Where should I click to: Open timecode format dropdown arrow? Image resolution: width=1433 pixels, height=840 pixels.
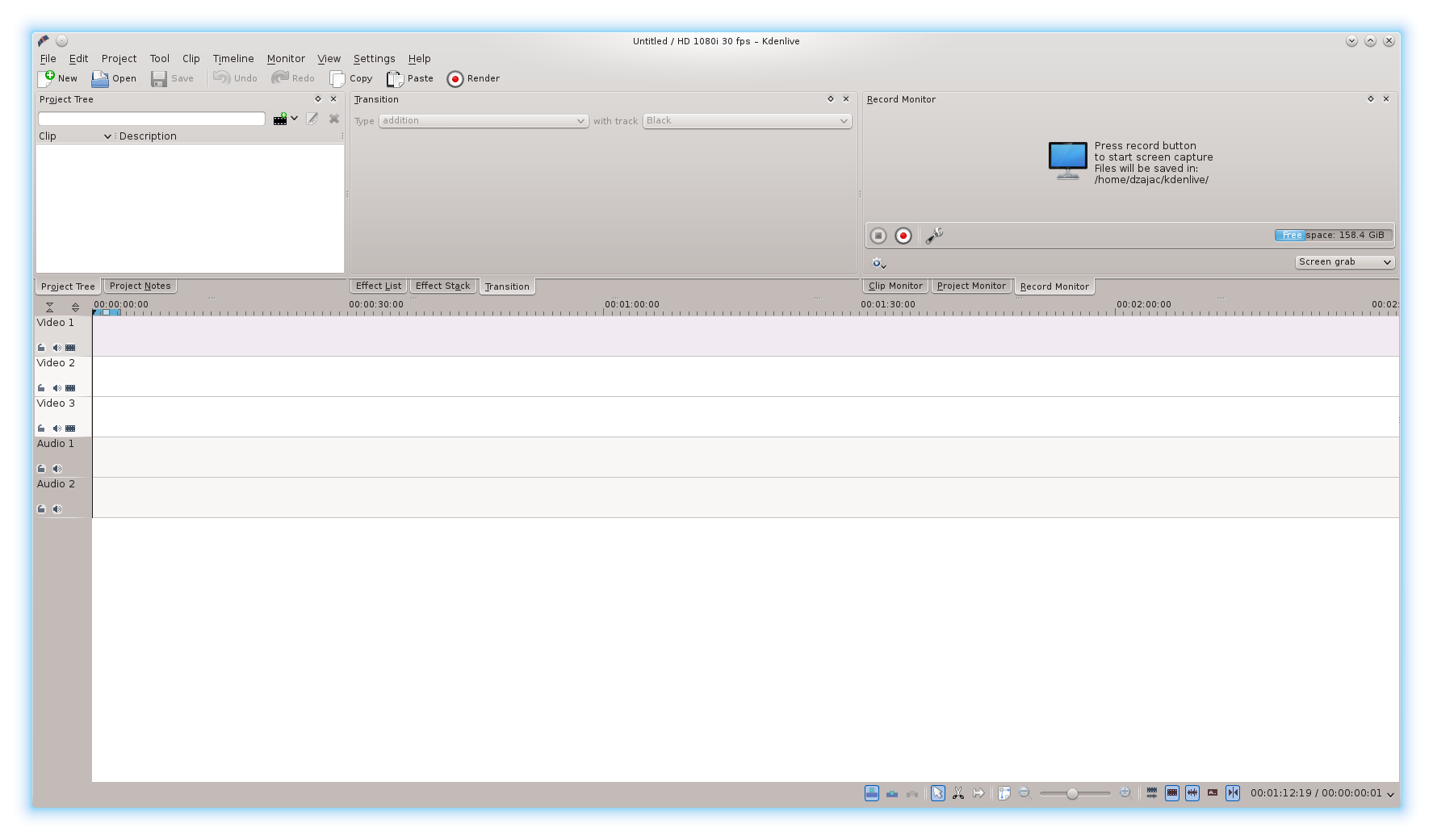click(x=1390, y=794)
